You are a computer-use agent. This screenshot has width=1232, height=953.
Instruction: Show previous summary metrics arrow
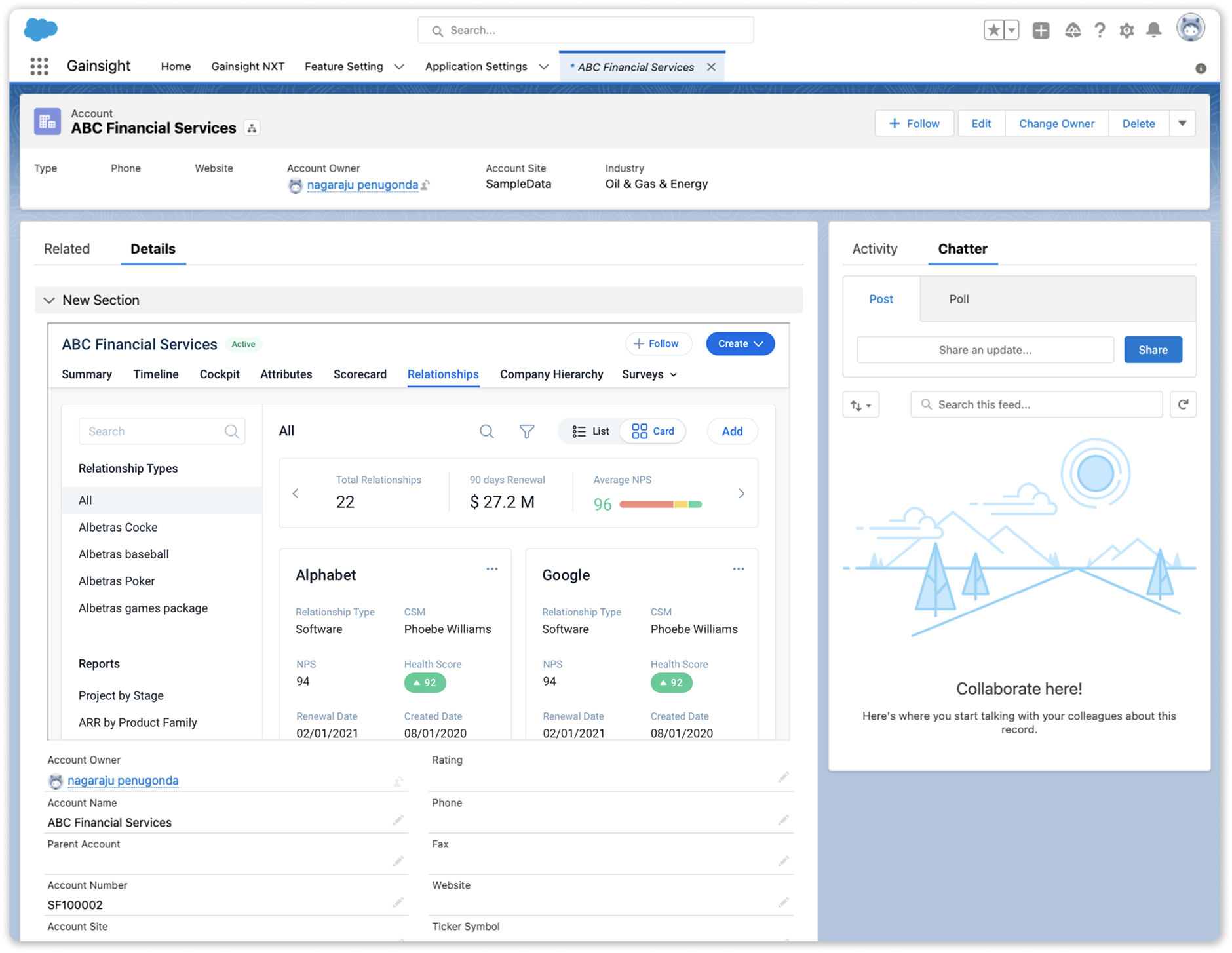(296, 494)
